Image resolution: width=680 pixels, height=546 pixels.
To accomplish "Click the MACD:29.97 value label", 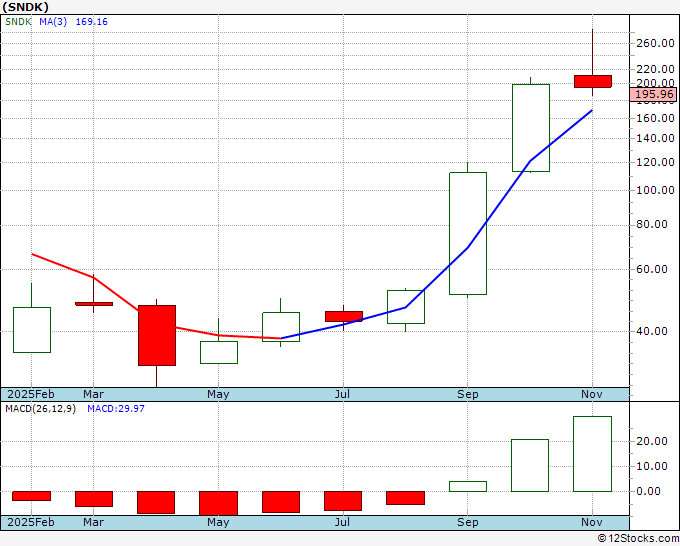I will (116, 409).
